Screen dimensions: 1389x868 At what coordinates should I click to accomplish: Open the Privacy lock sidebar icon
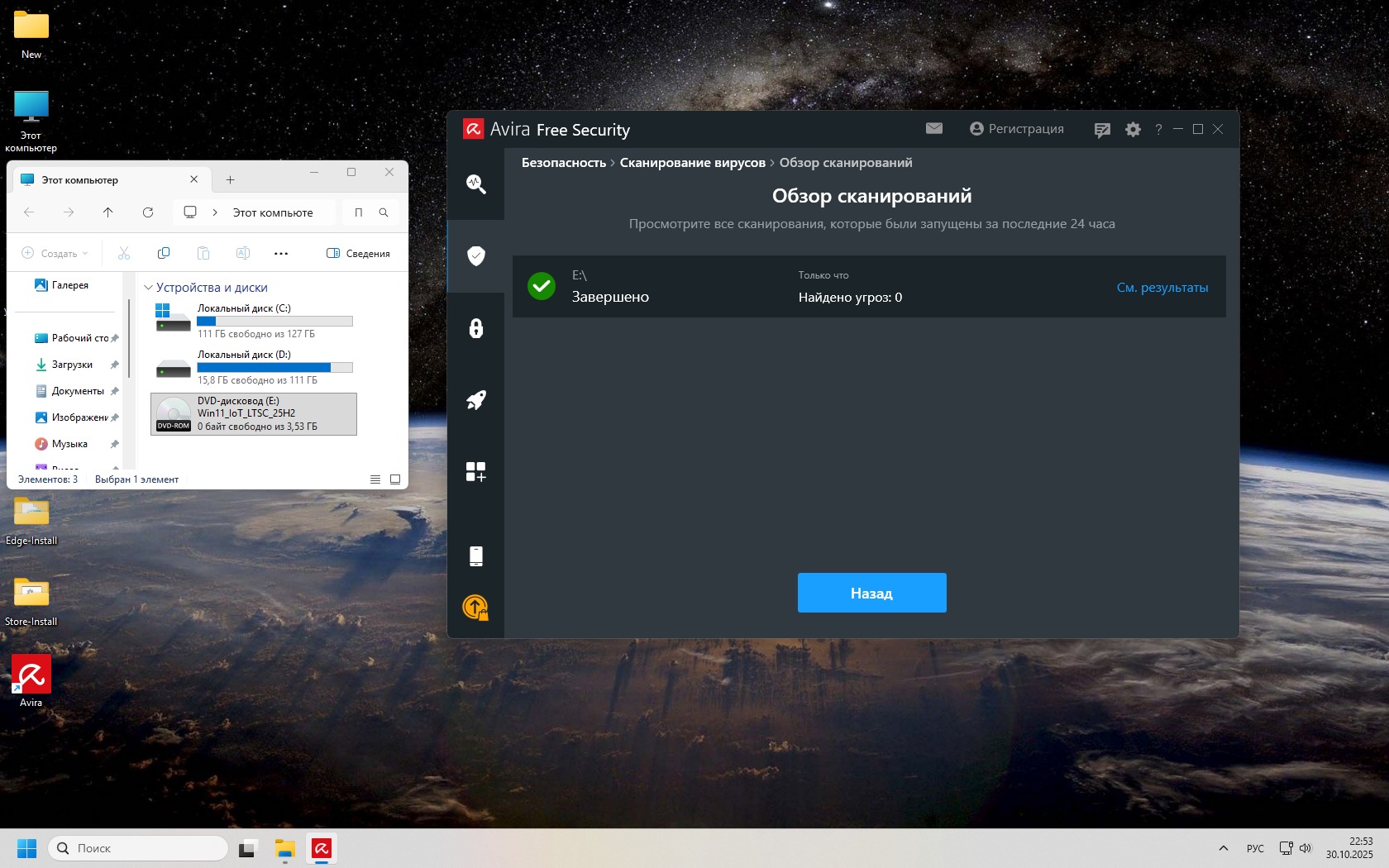click(x=475, y=328)
